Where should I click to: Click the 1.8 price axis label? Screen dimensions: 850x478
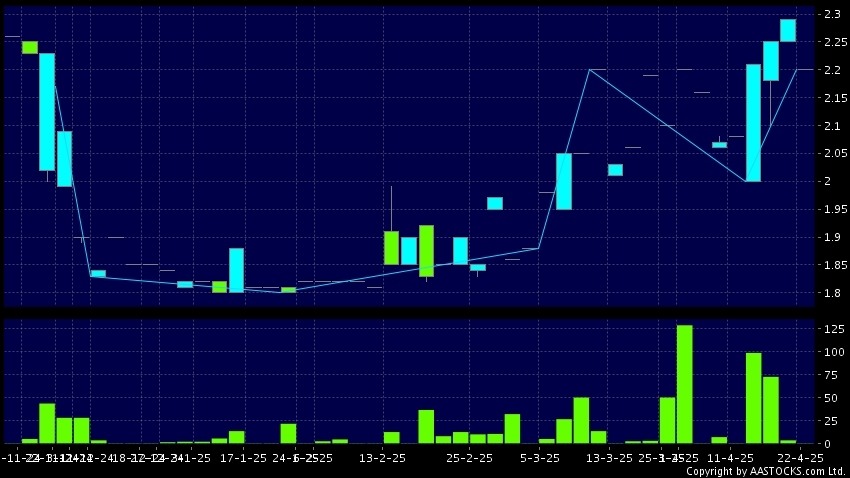tap(832, 293)
